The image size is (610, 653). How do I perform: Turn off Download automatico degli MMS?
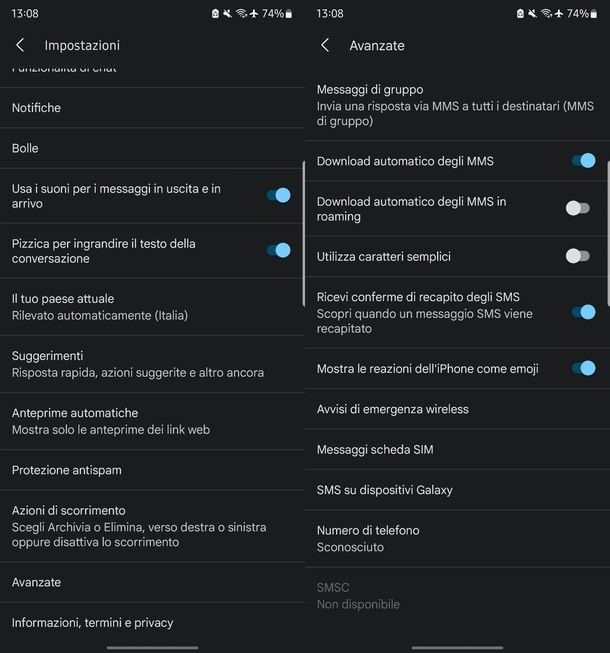click(x=584, y=161)
